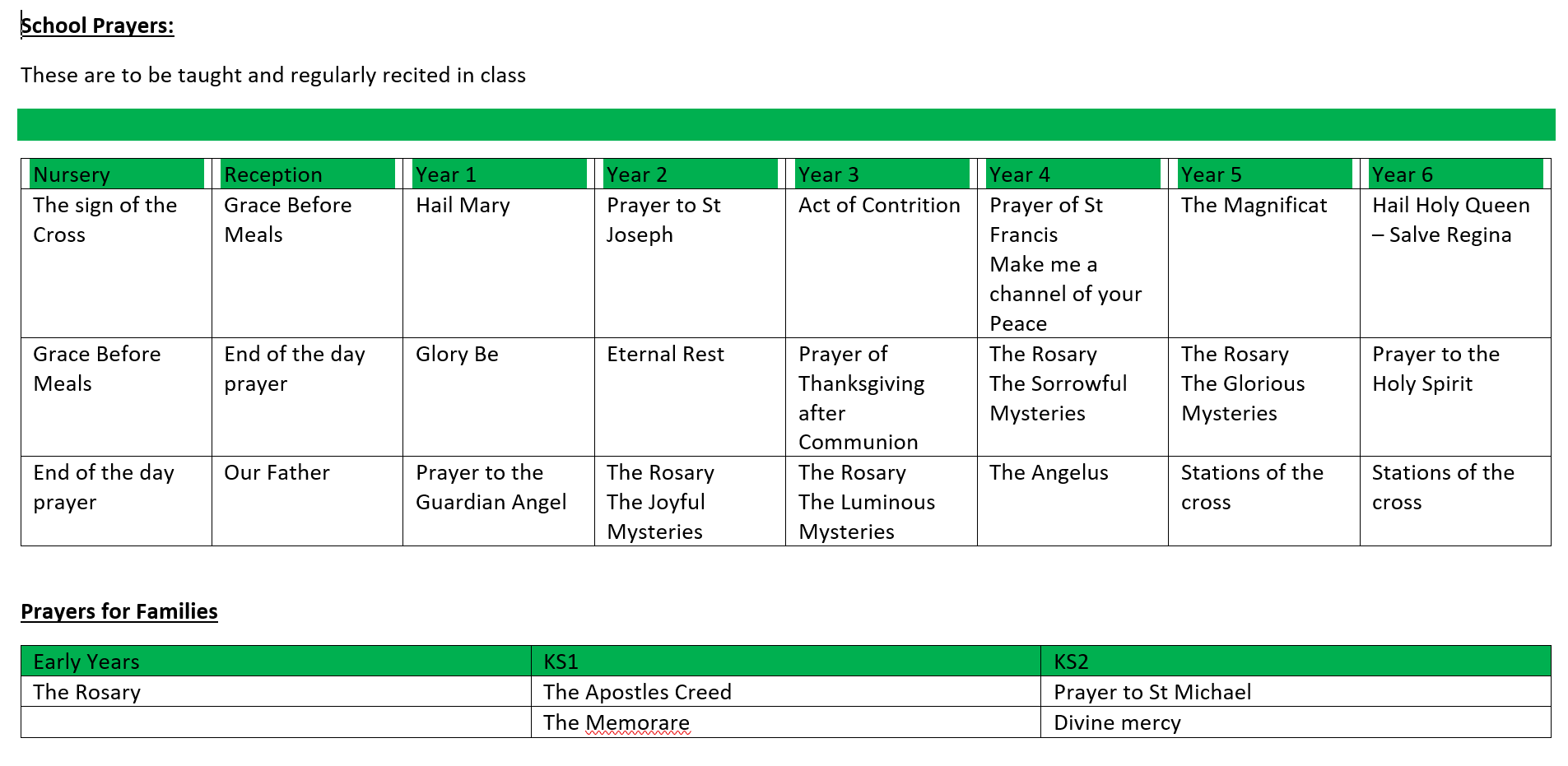Click the empty green banner bar
This screenshot has height=766, width=1568.
click(786, 124)
